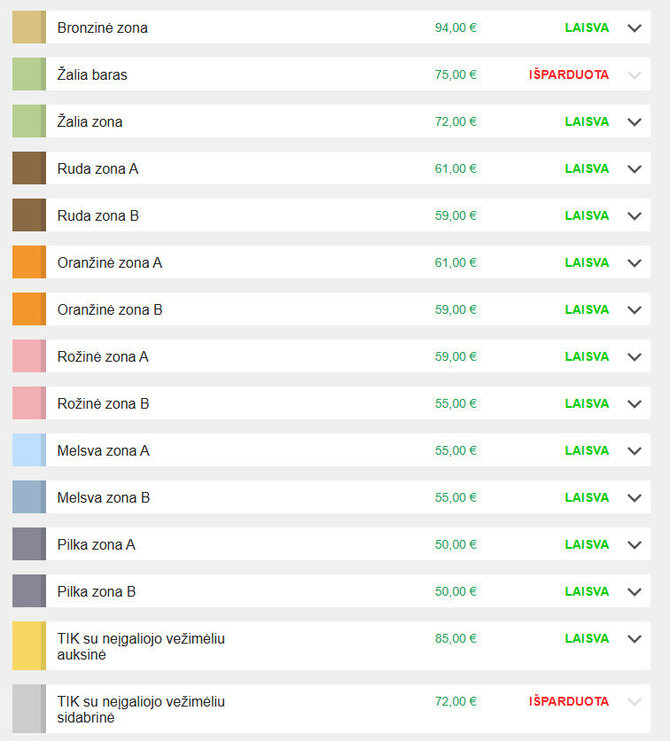Expand the Bronzinė zona row chevron
This screenshot has height=741, width=670.
click(634, 28)
